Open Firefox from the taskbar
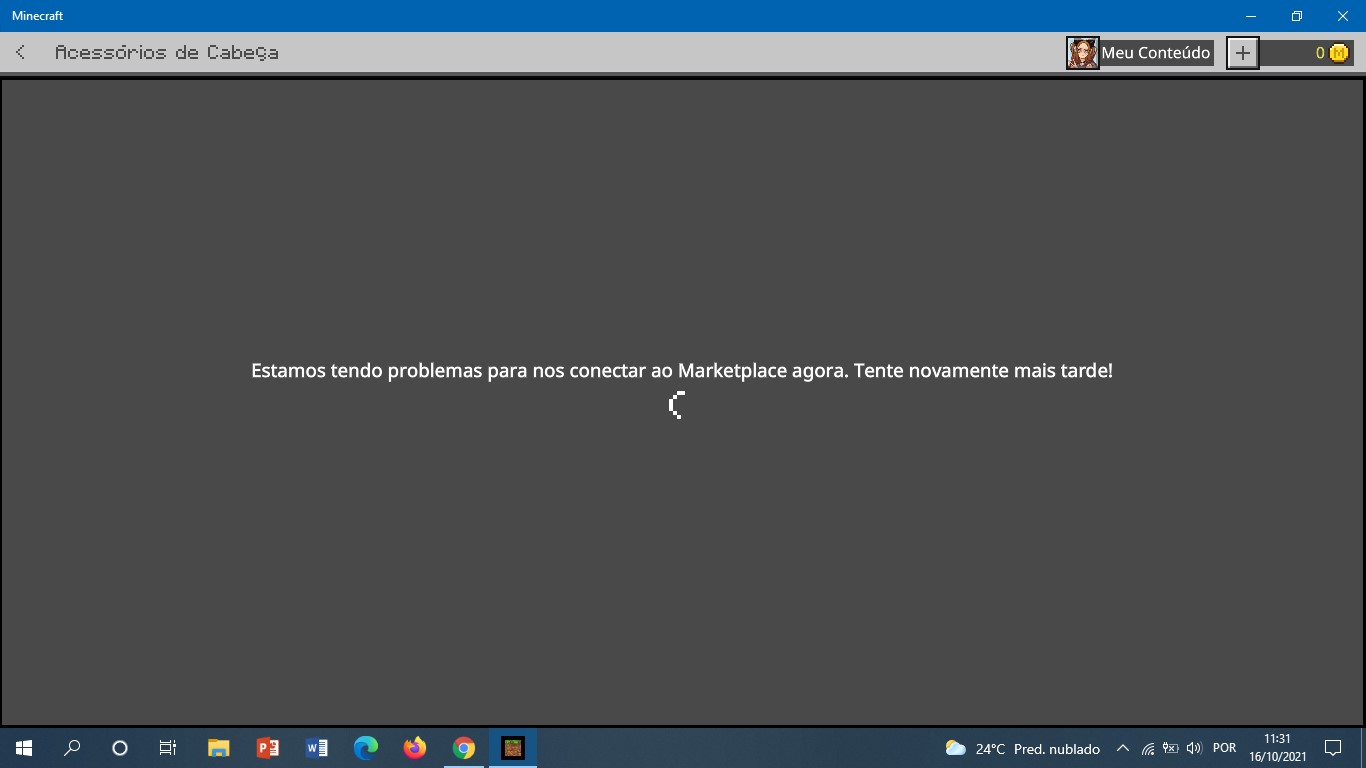The image size is (1366, 768). click(414, 748)
